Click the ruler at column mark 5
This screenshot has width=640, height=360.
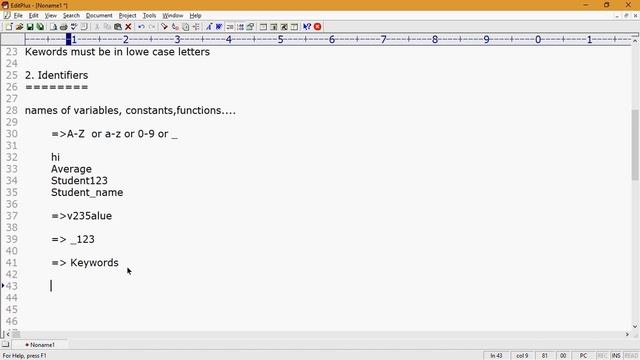click(x=280, y=40)
